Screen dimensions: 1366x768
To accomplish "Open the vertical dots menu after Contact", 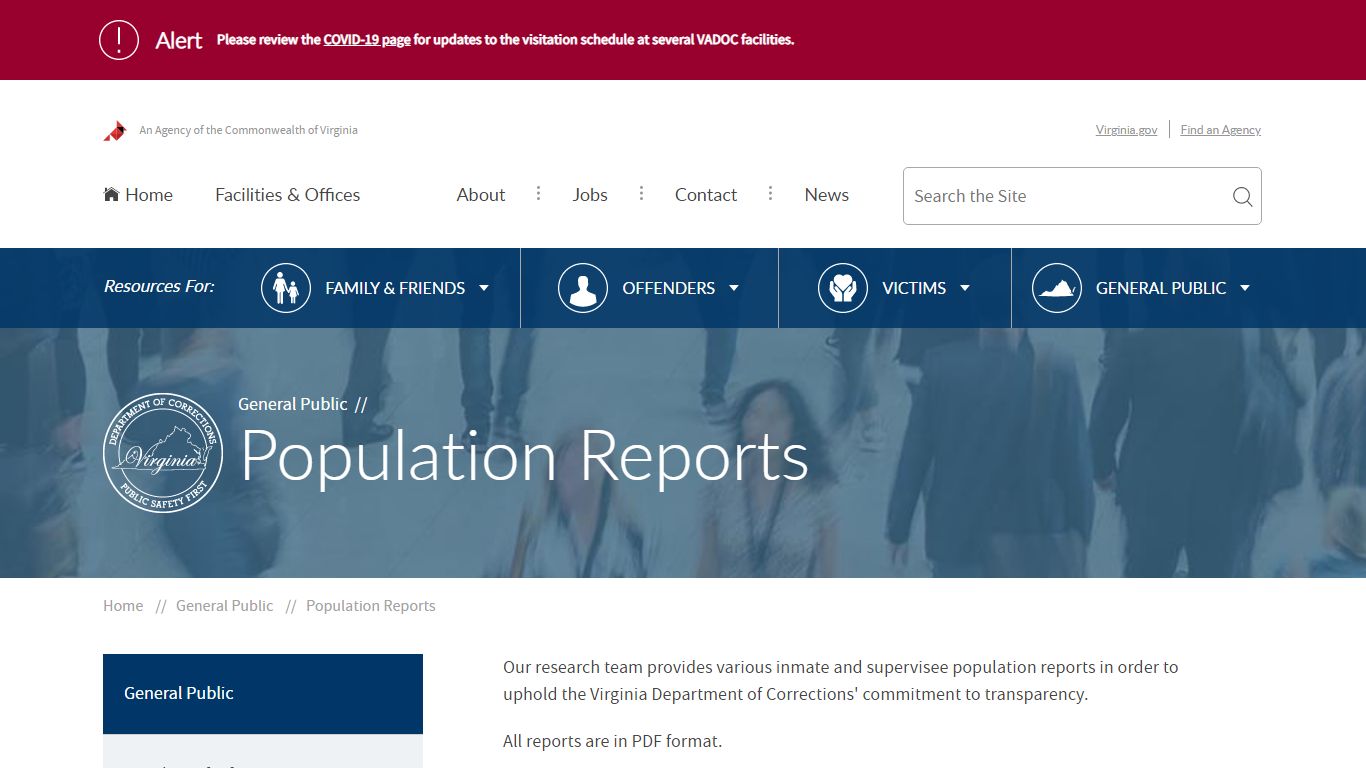I will click(x=770, y=193).
